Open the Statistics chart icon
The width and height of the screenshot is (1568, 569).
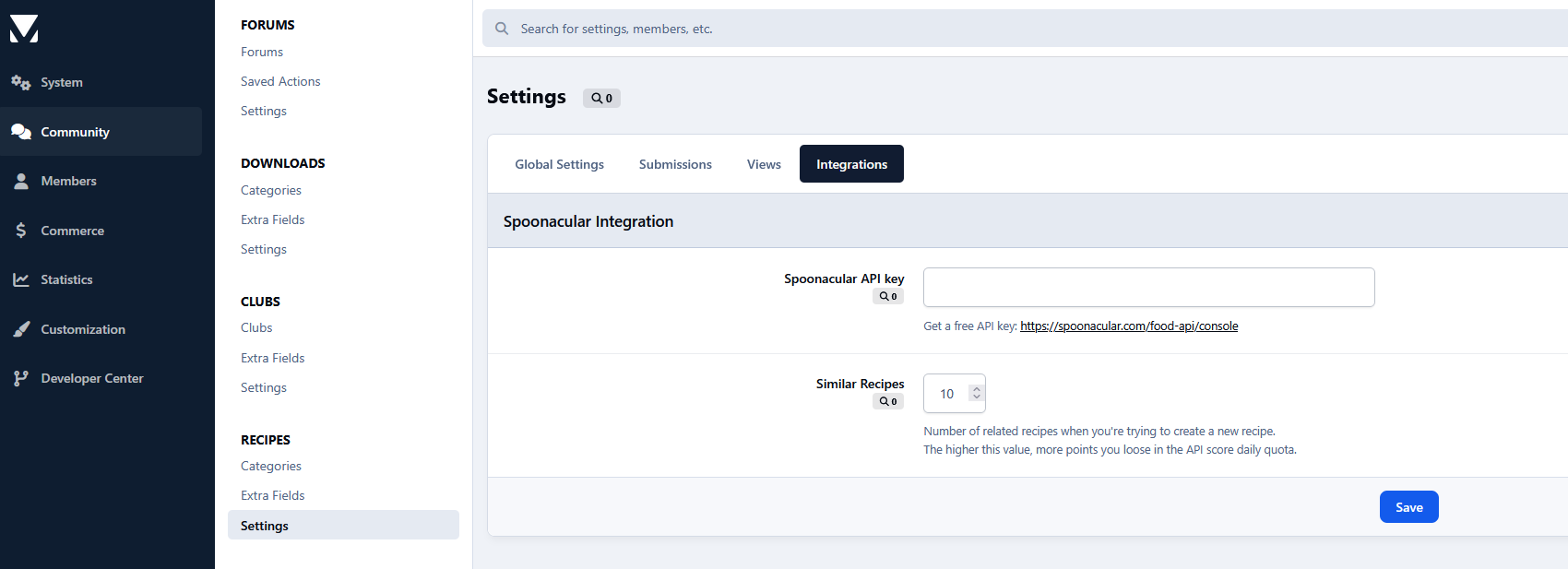click(x=21, y=279)
